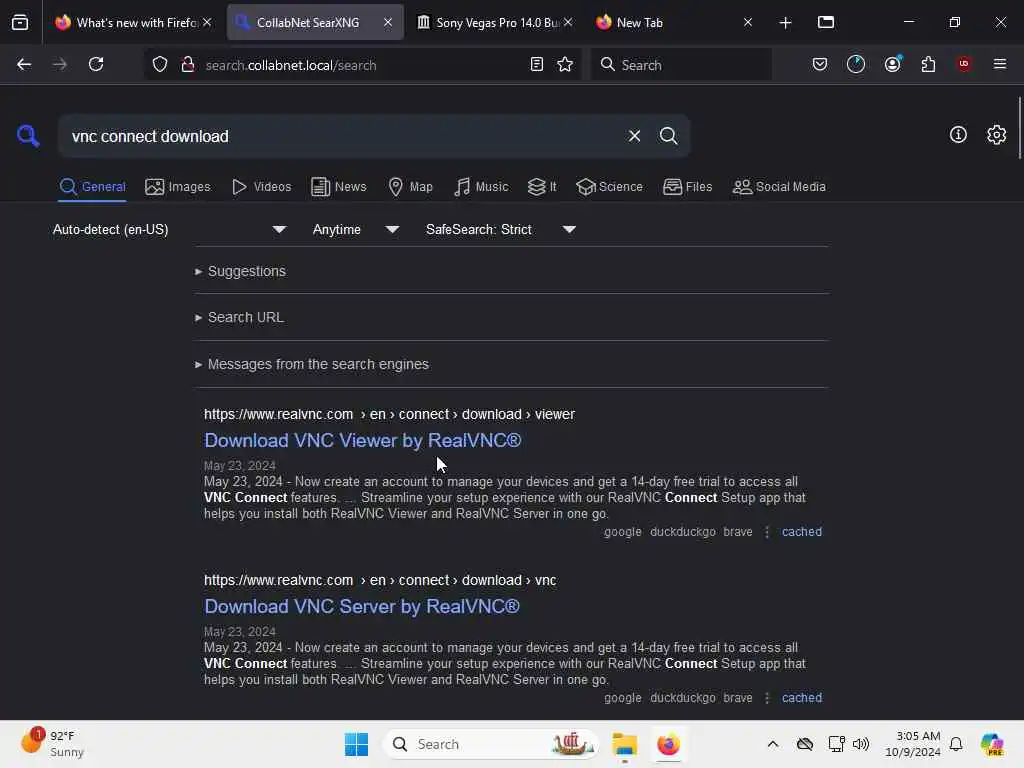This screenshot has width=1024, height=768.
Task: Switch to the Science category
Action: [609, 187]
